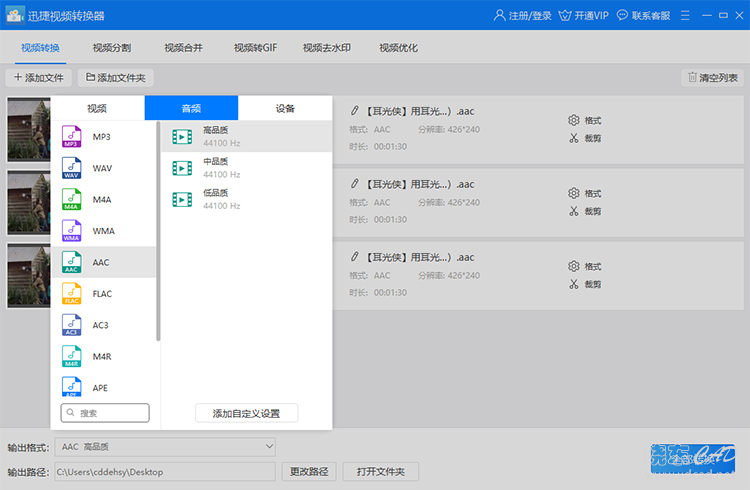Switch to the 视频合并 tab
This screenshot has height=490, width=750.
coord(183,48)
